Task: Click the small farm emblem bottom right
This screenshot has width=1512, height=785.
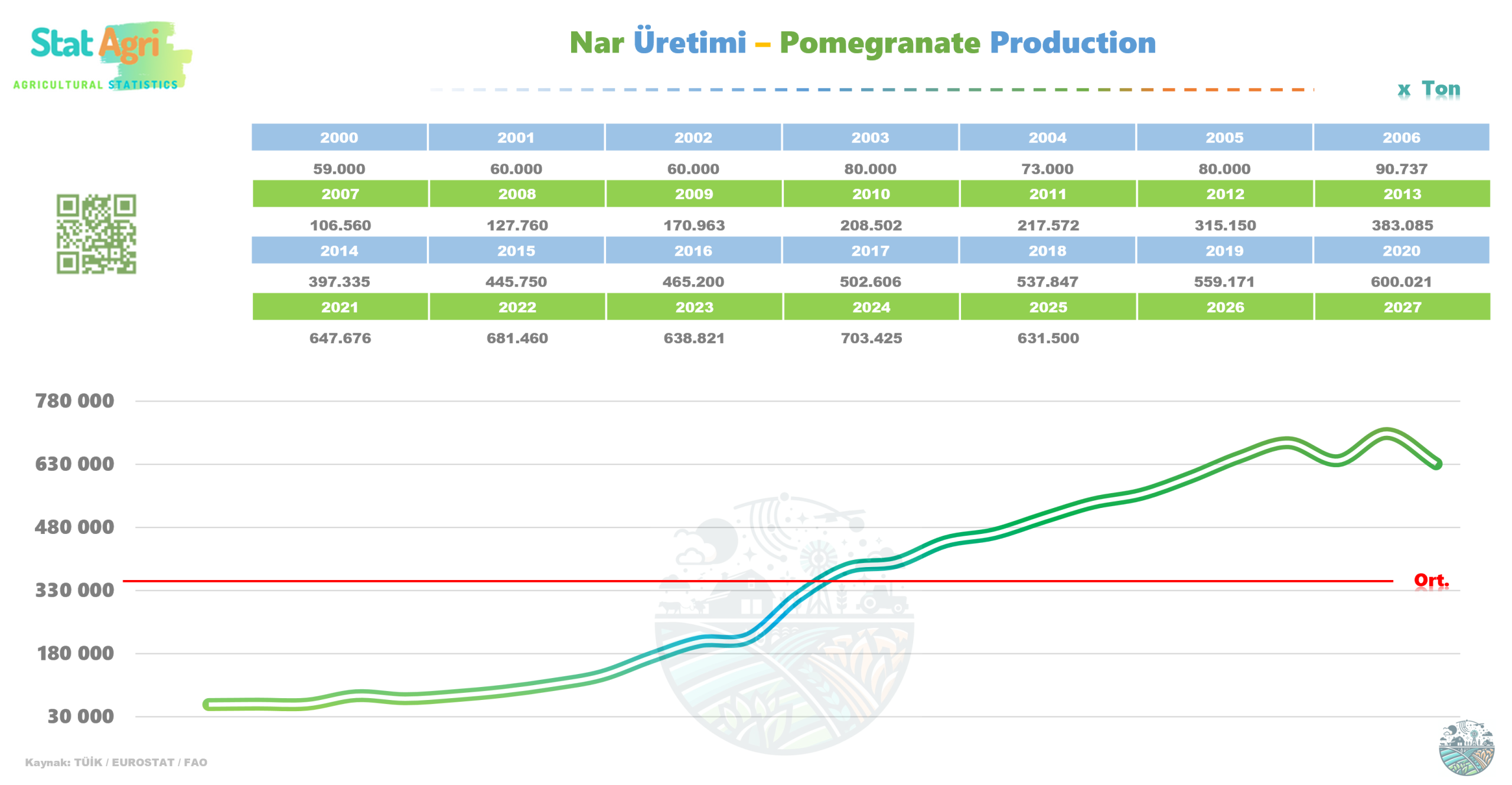Action: 1466,747
